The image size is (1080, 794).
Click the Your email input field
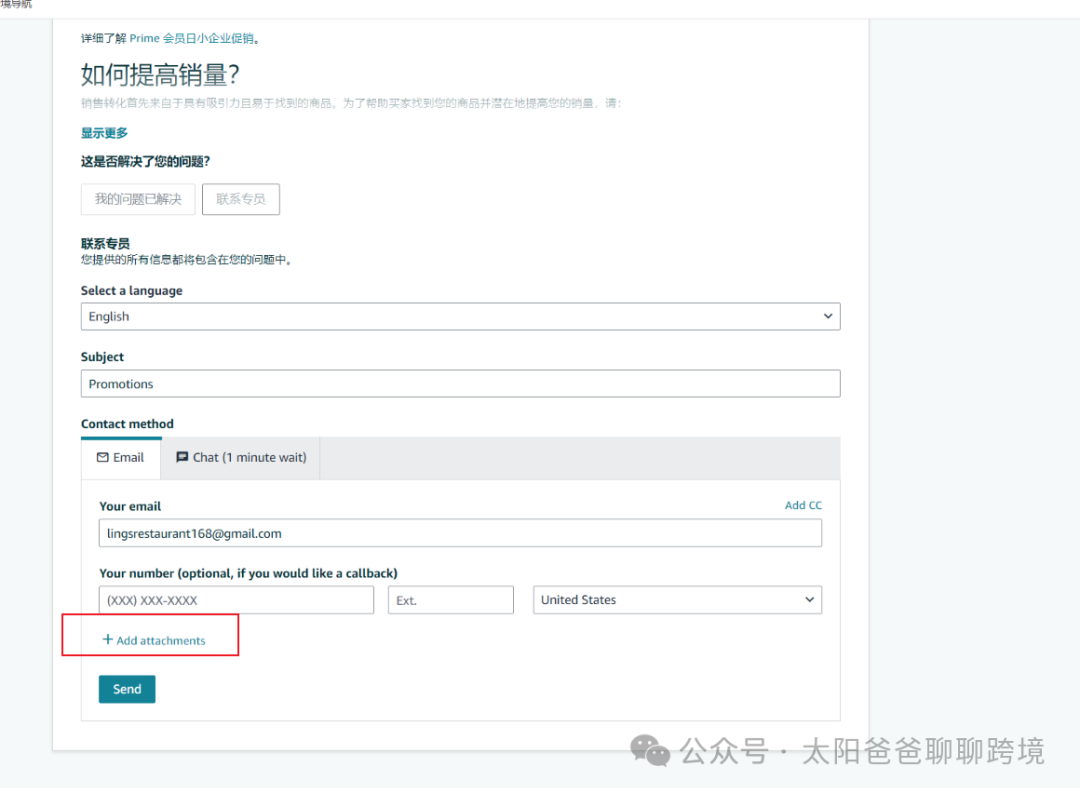click(x=460, y=534)
